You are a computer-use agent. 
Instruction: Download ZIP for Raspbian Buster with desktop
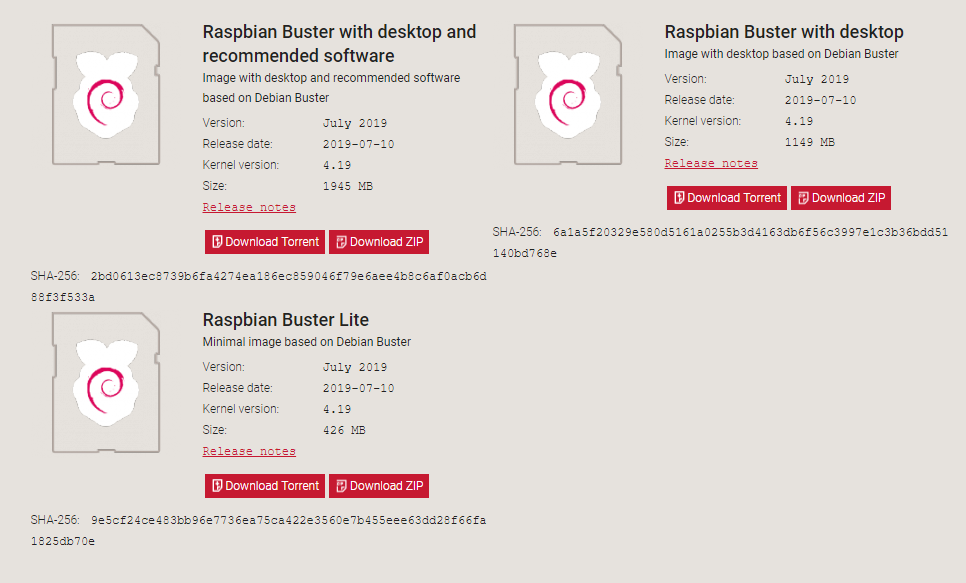[841, 198]
